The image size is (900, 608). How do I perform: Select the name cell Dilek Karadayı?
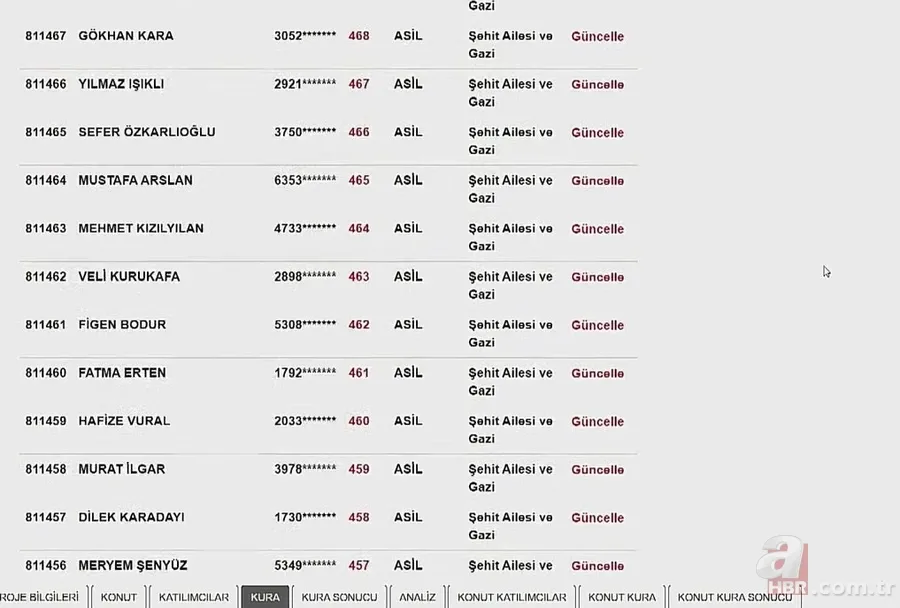pyautogui.click(x=131, y=517)
